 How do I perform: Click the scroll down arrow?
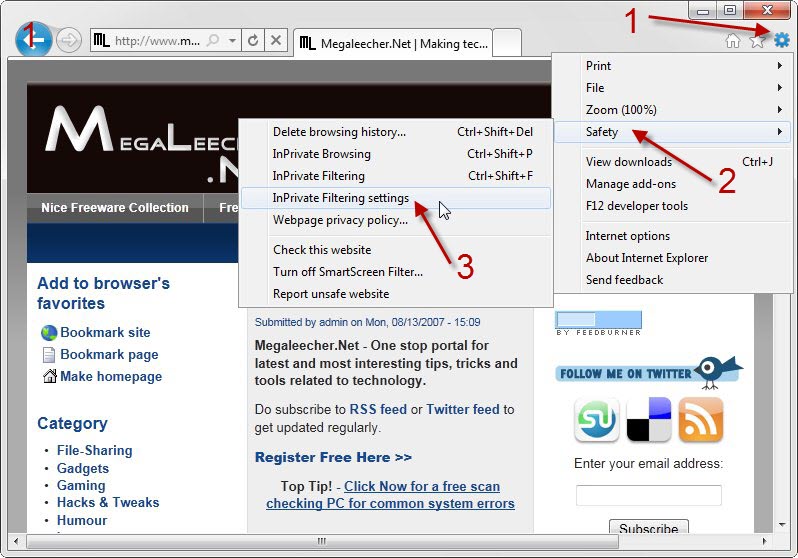tap(782, 525)
